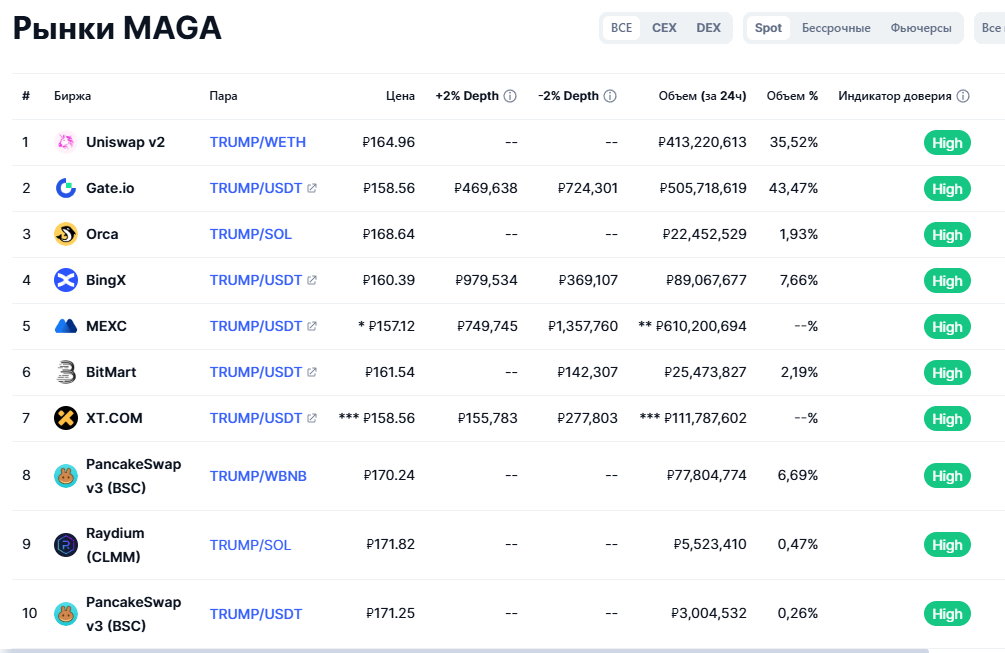The height and width of the screenshot is (653, 1005).
Task: Click external link icon on XT.COM TRUMP/USDT
Action: (311, 418)
